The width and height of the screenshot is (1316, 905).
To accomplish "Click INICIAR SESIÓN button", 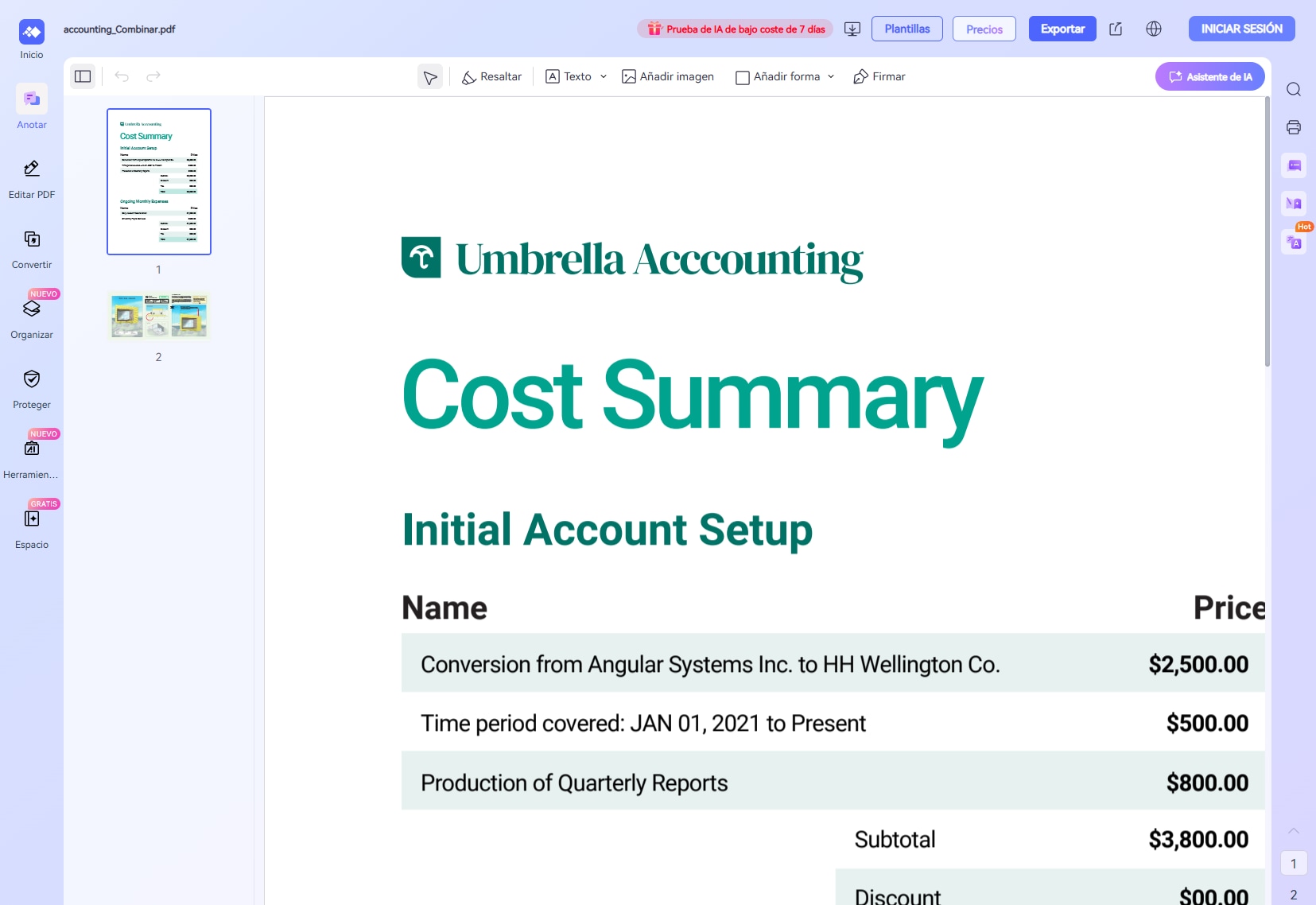I will coord(1241,29).
